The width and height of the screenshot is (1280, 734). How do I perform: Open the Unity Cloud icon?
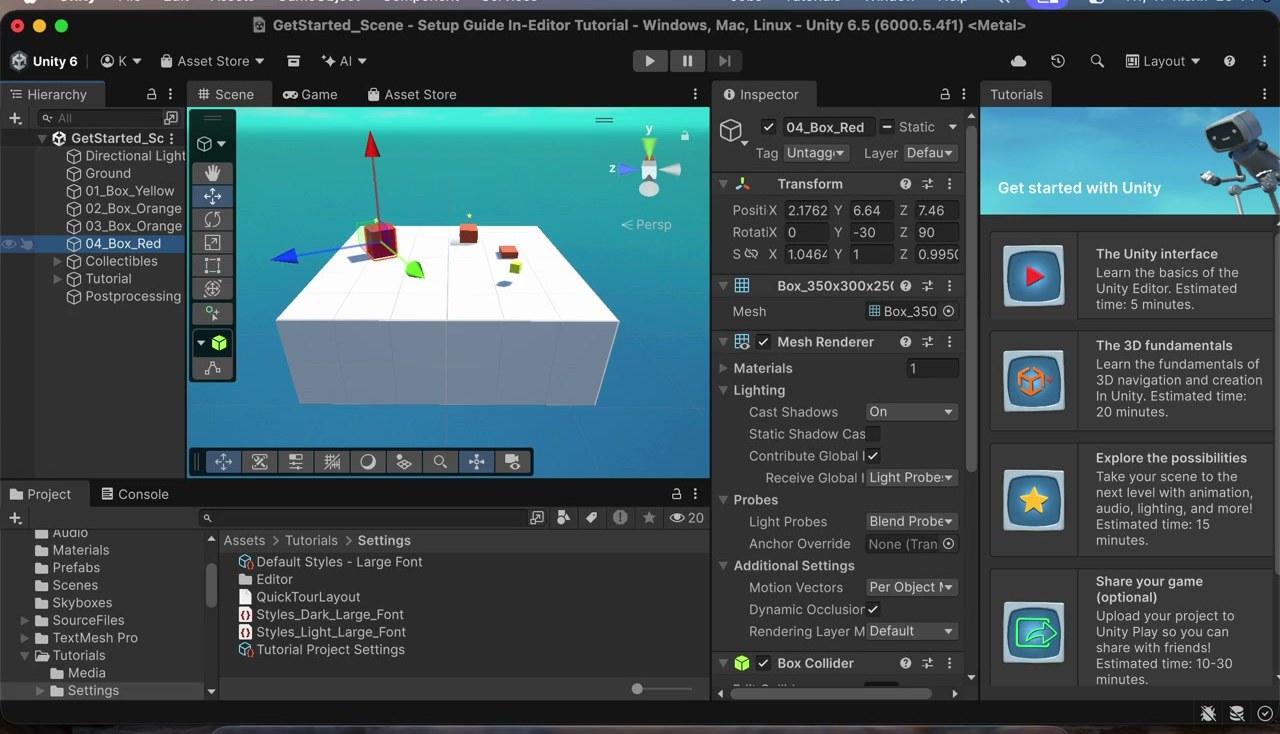1018,61
